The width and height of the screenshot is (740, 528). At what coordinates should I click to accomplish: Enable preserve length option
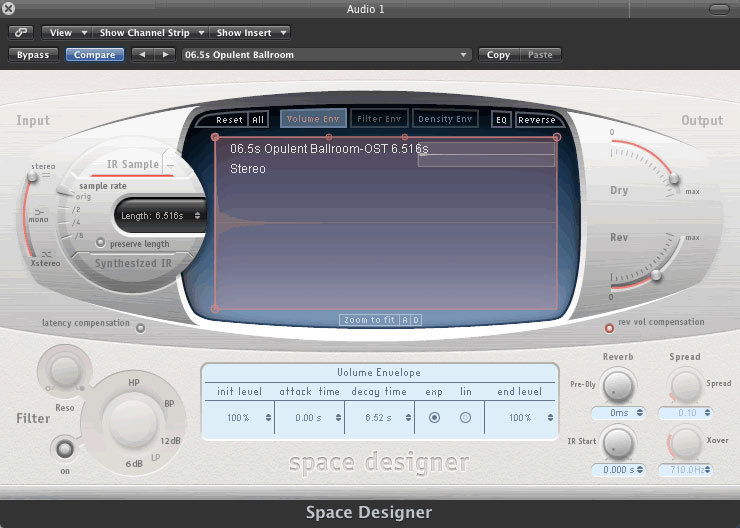point(100,243)
